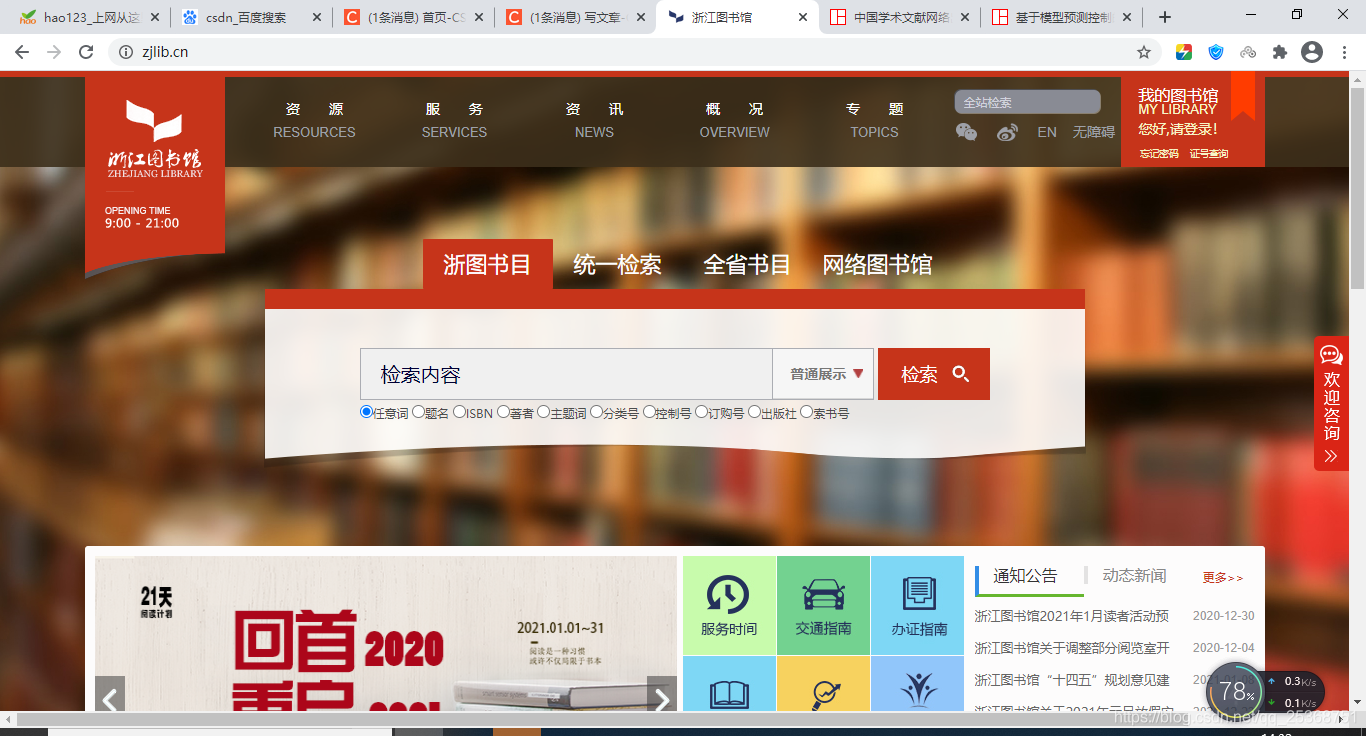Switch to 动态新闻 news tab
Screen dimensions: 1366x736
point(1134,576)
